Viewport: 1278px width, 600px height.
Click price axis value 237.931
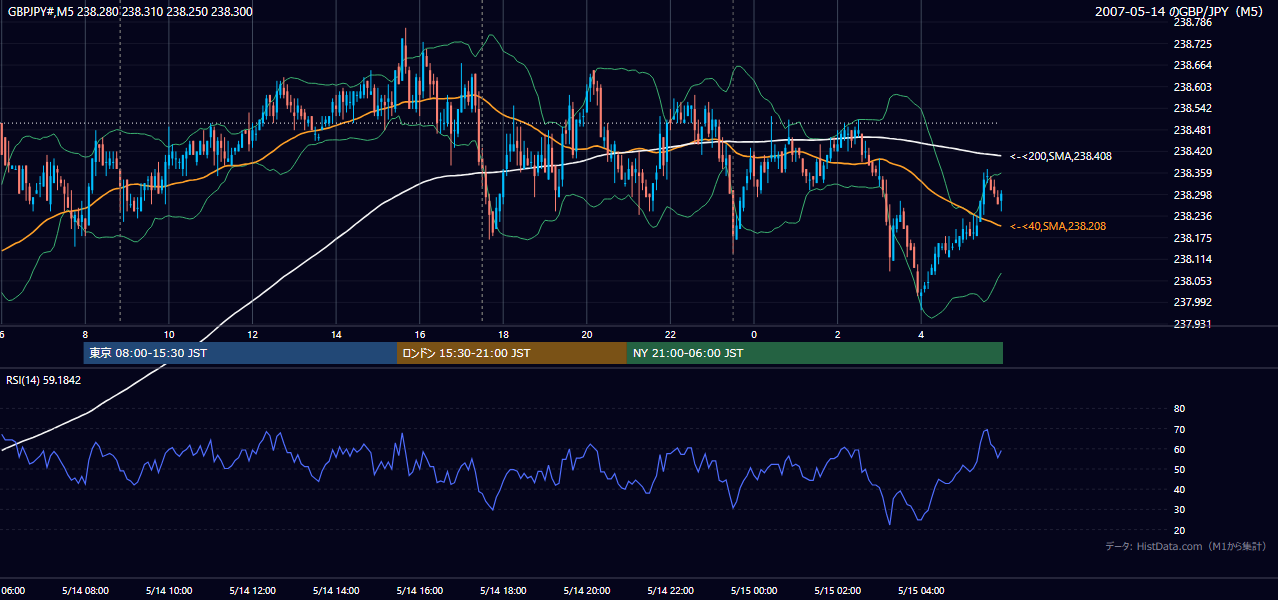(x=1192, y=324)
